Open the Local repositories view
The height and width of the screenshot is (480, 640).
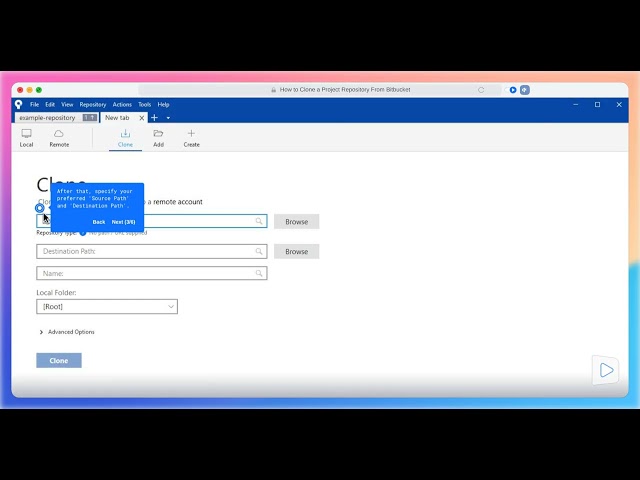click(x=27, y=138)
